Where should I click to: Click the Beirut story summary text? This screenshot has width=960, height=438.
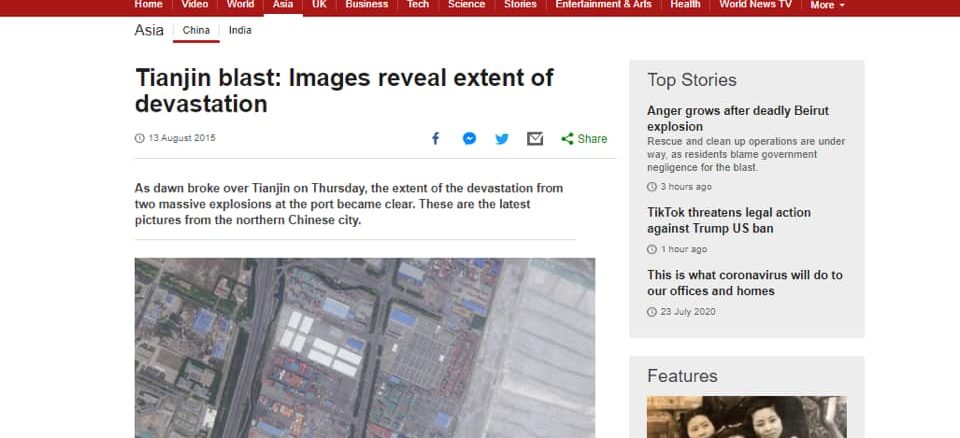(746, 154)
